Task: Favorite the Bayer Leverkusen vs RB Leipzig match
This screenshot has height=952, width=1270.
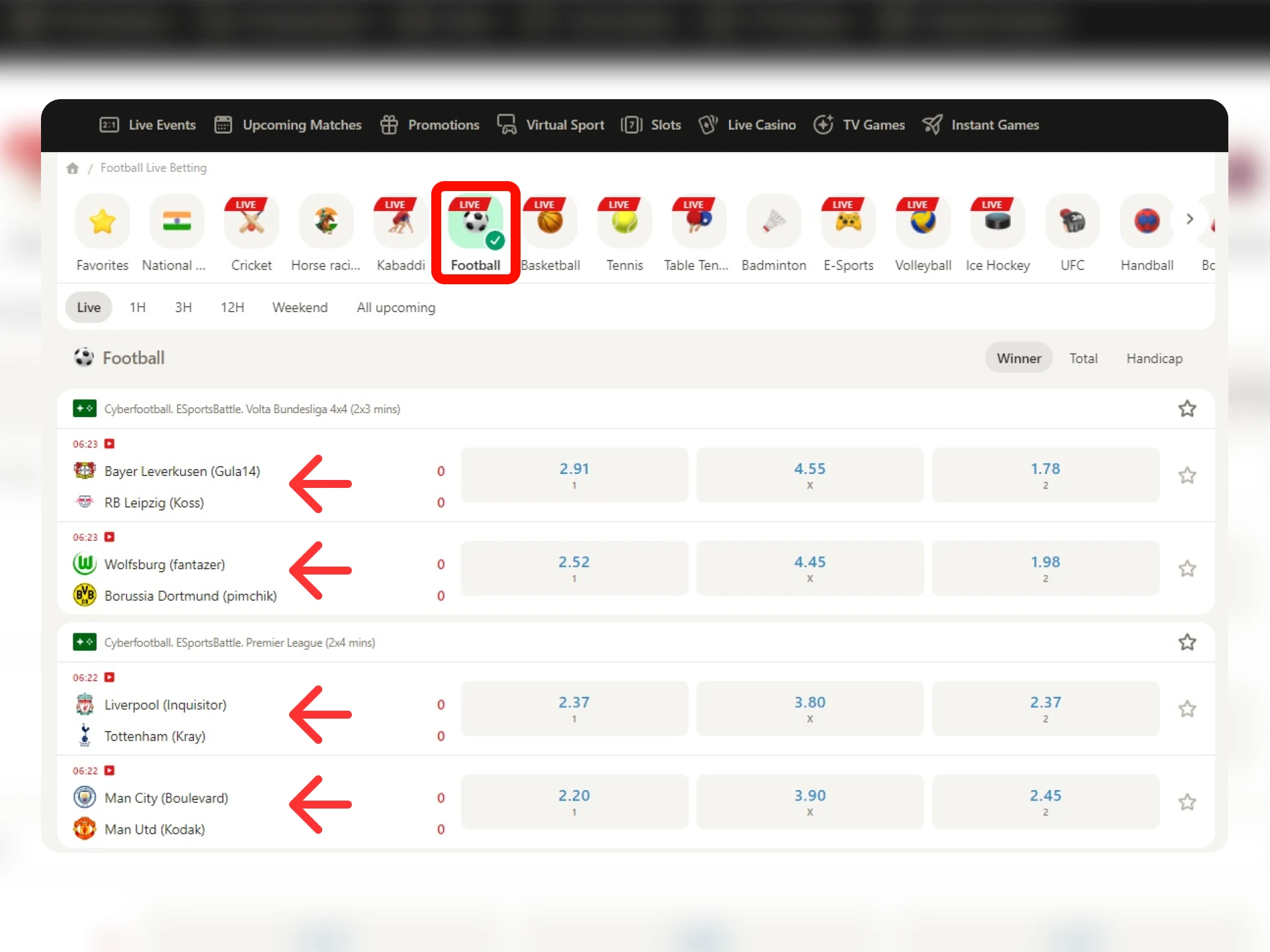Action: 1187,475
